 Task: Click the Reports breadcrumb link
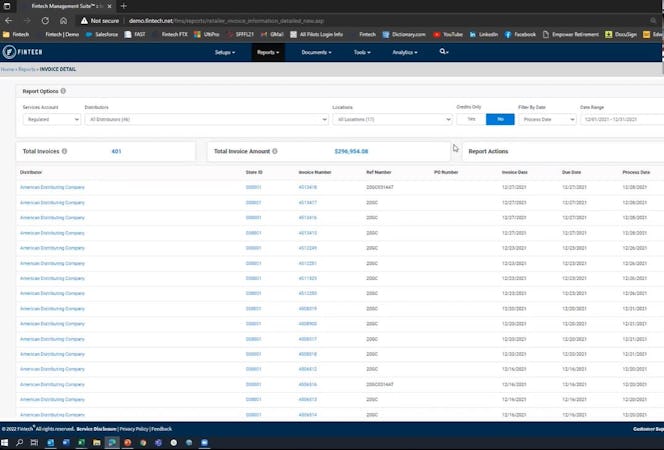pos(27,69)
